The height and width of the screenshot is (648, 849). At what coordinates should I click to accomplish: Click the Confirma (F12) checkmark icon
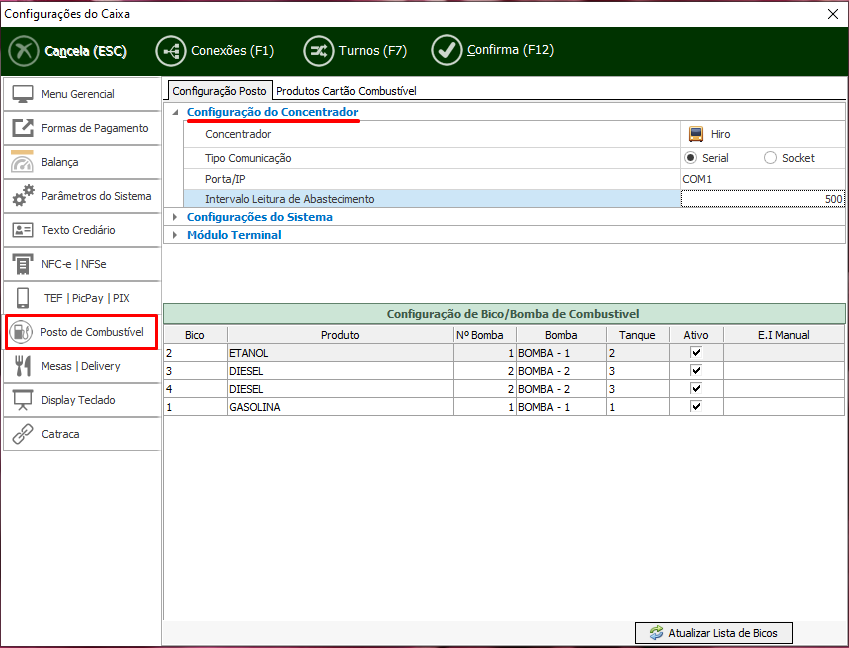click(x=446, y=50)
